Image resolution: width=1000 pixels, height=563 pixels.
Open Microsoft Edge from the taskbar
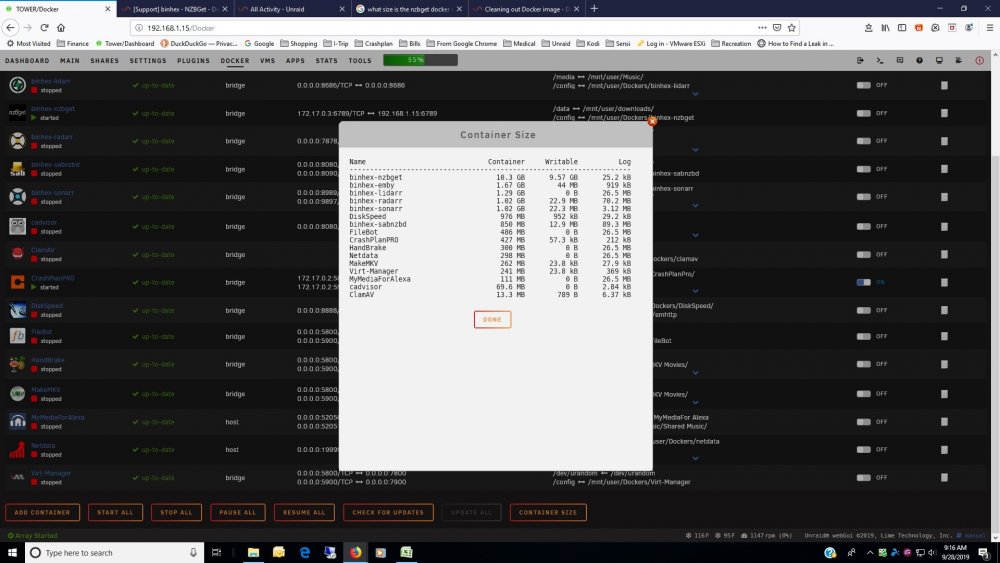[304, 552]
